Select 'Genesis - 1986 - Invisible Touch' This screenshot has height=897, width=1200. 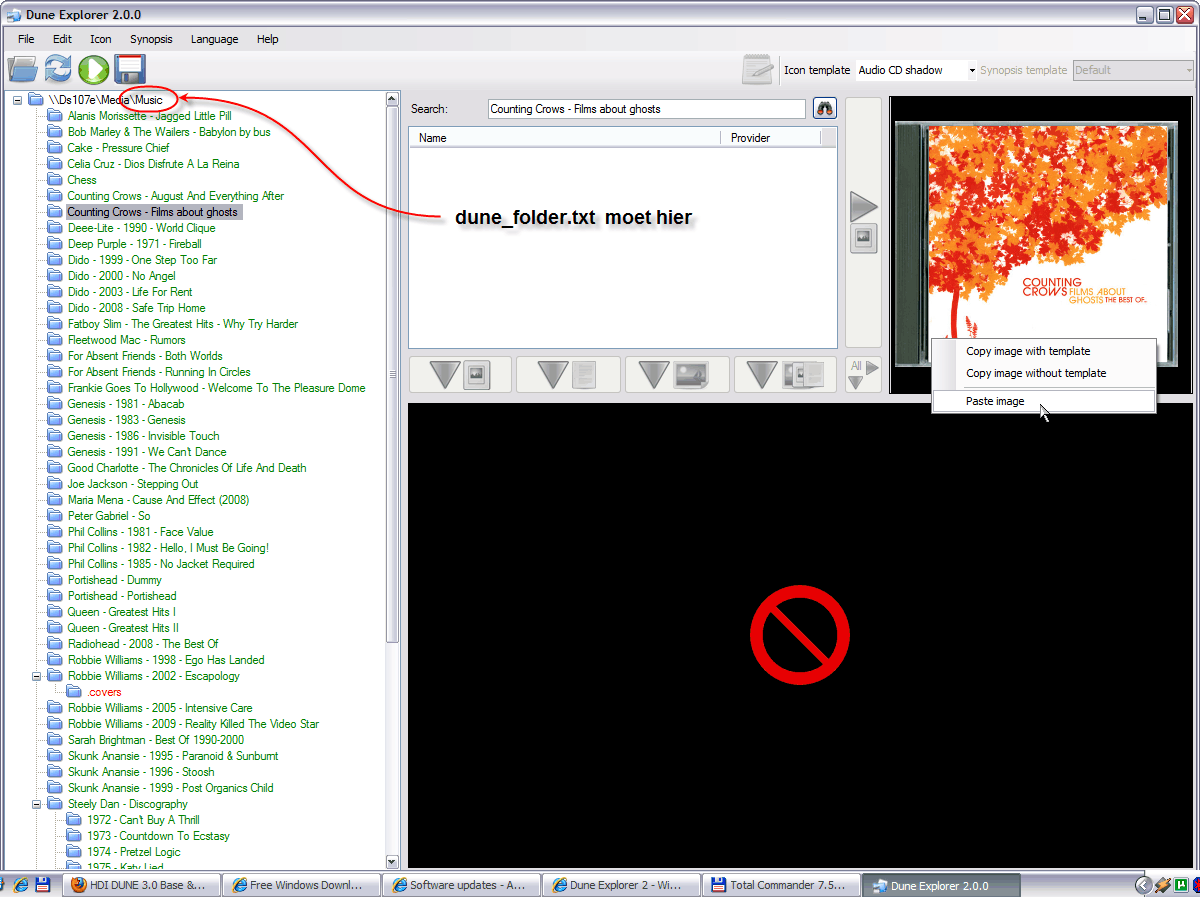coord(143,436)
